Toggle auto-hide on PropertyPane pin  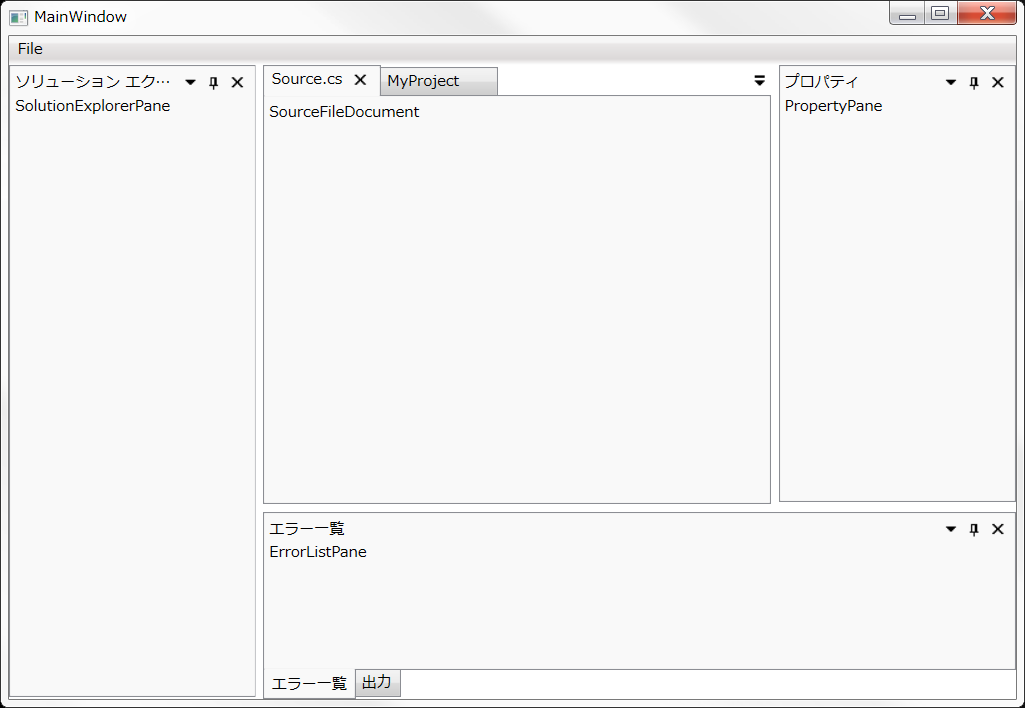pos(973,82)
